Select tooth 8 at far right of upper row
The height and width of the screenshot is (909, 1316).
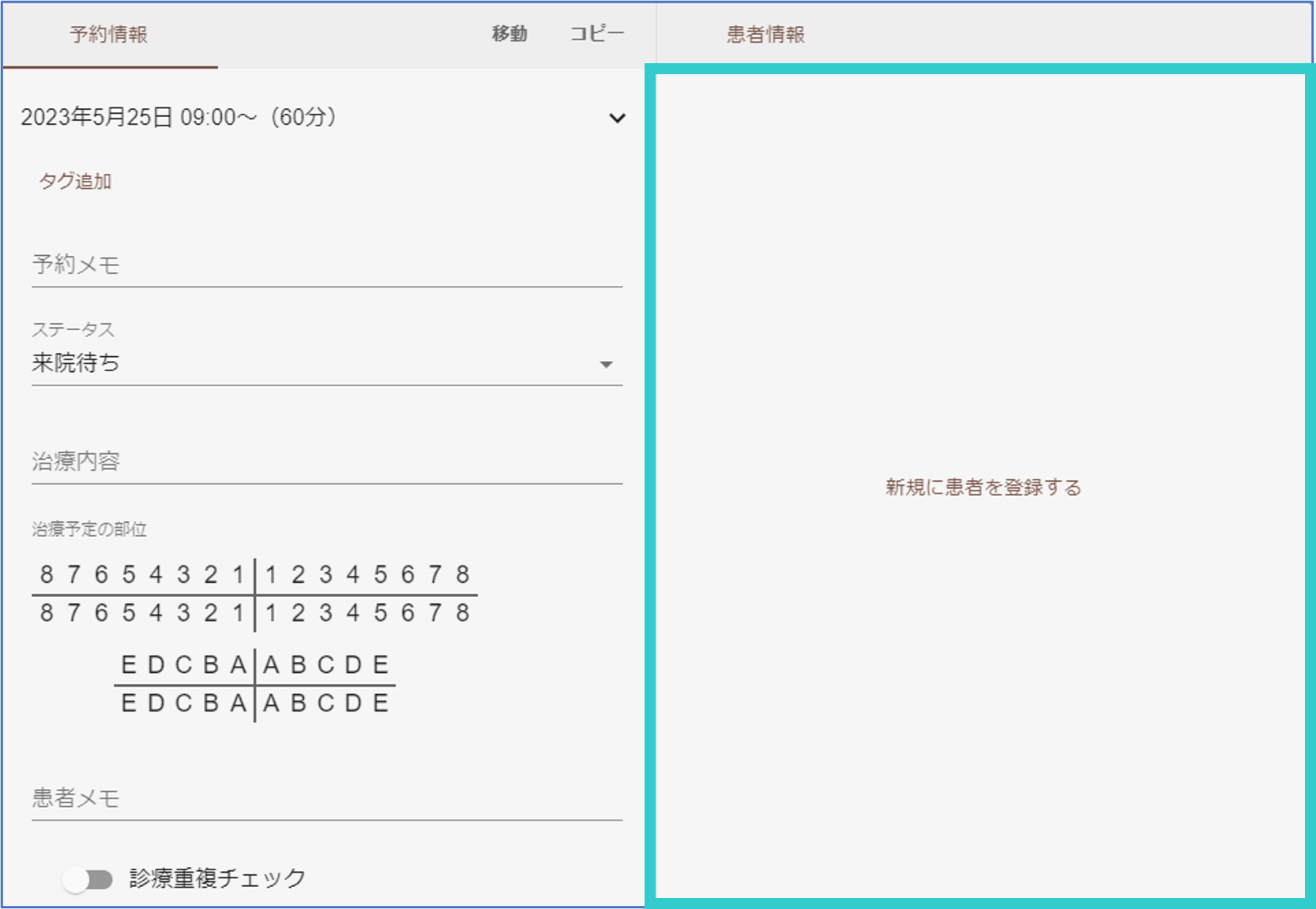463,575
